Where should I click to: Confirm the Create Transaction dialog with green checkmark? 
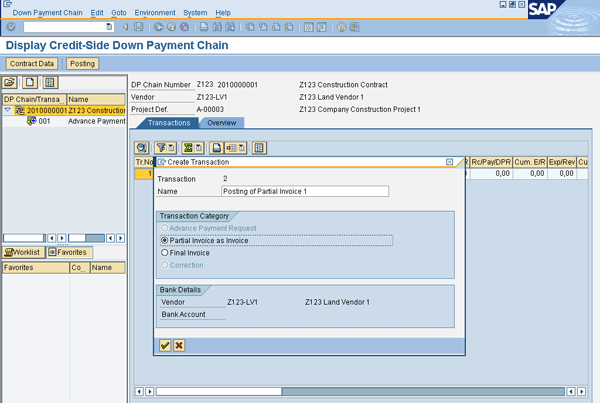click(x=165, y=345)
